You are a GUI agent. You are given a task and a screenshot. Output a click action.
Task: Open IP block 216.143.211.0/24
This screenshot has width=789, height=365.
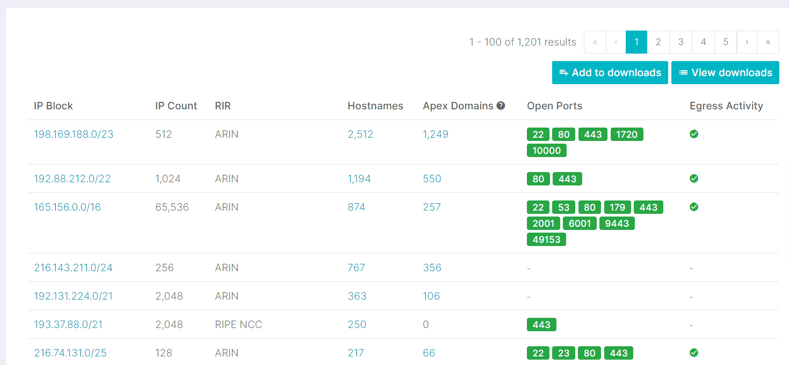73,267
